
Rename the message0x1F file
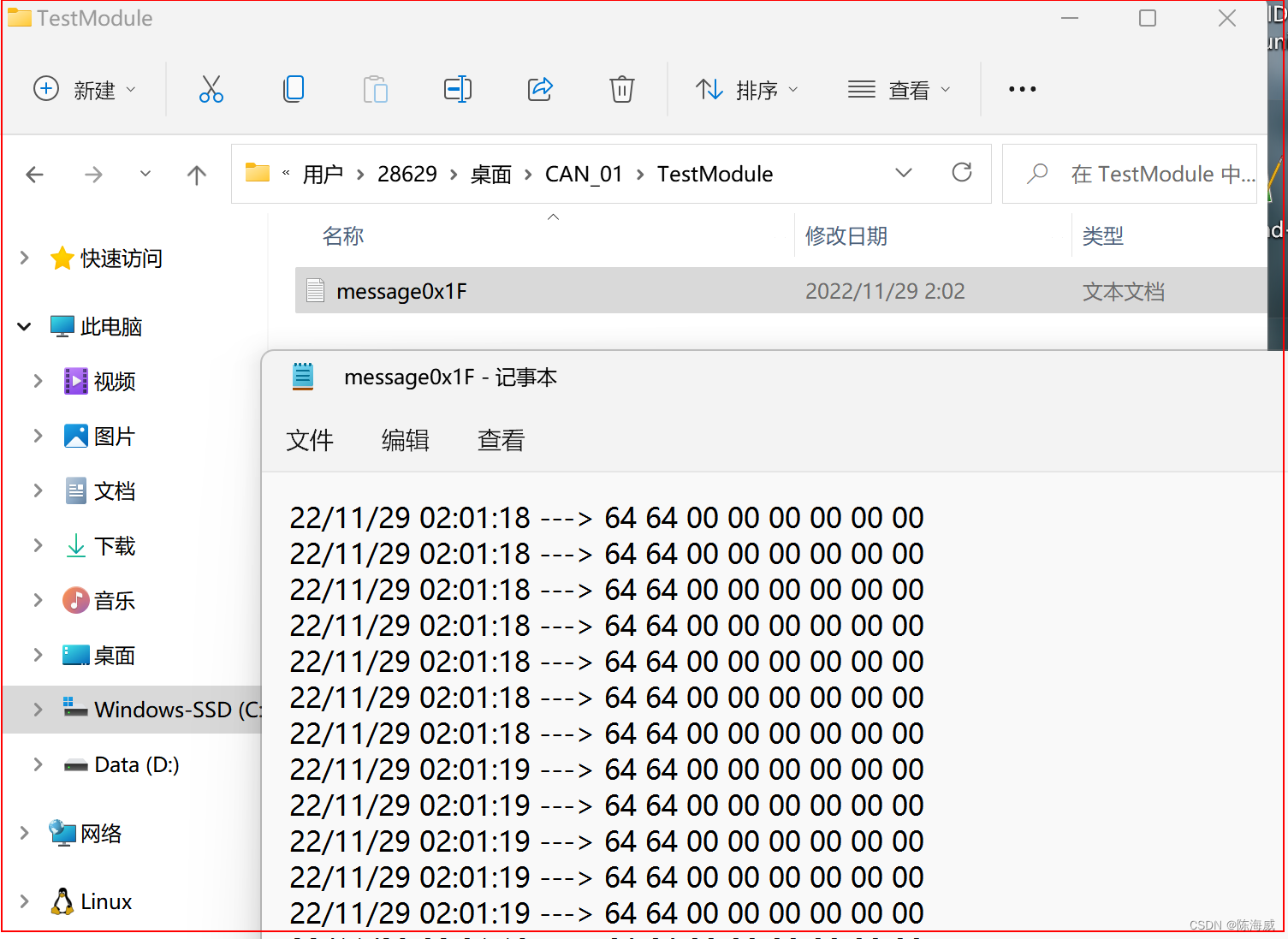coord(458,88)
